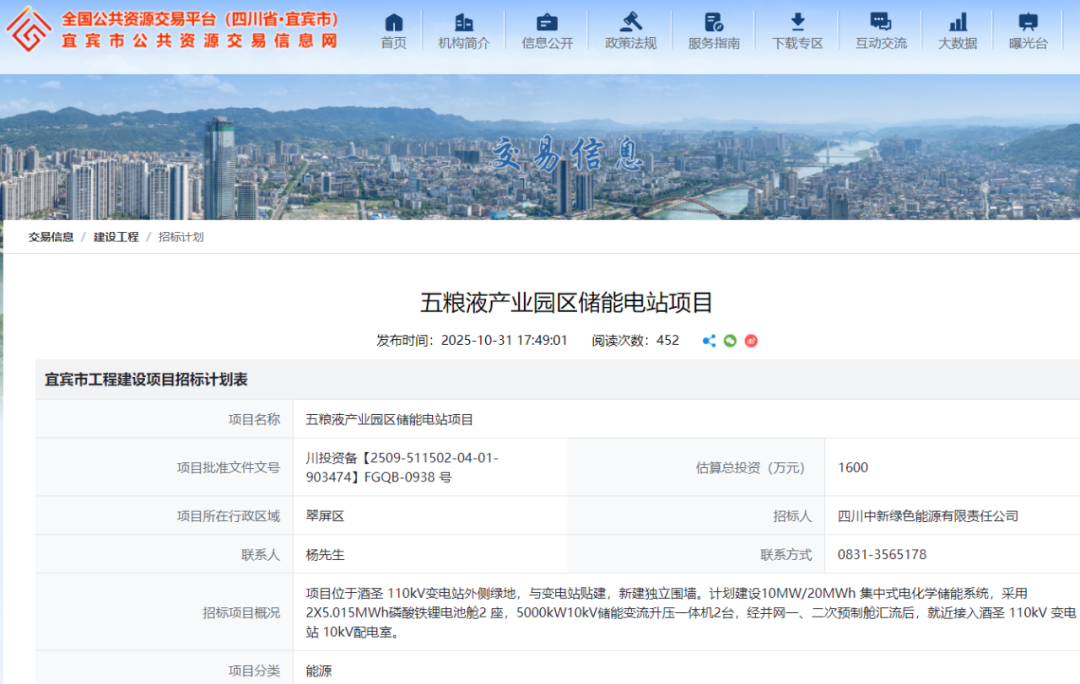Select 互动交流 chat bubble icon
Image resolution: width=1080 pixels, height=684 pixels.
point(880,22)
